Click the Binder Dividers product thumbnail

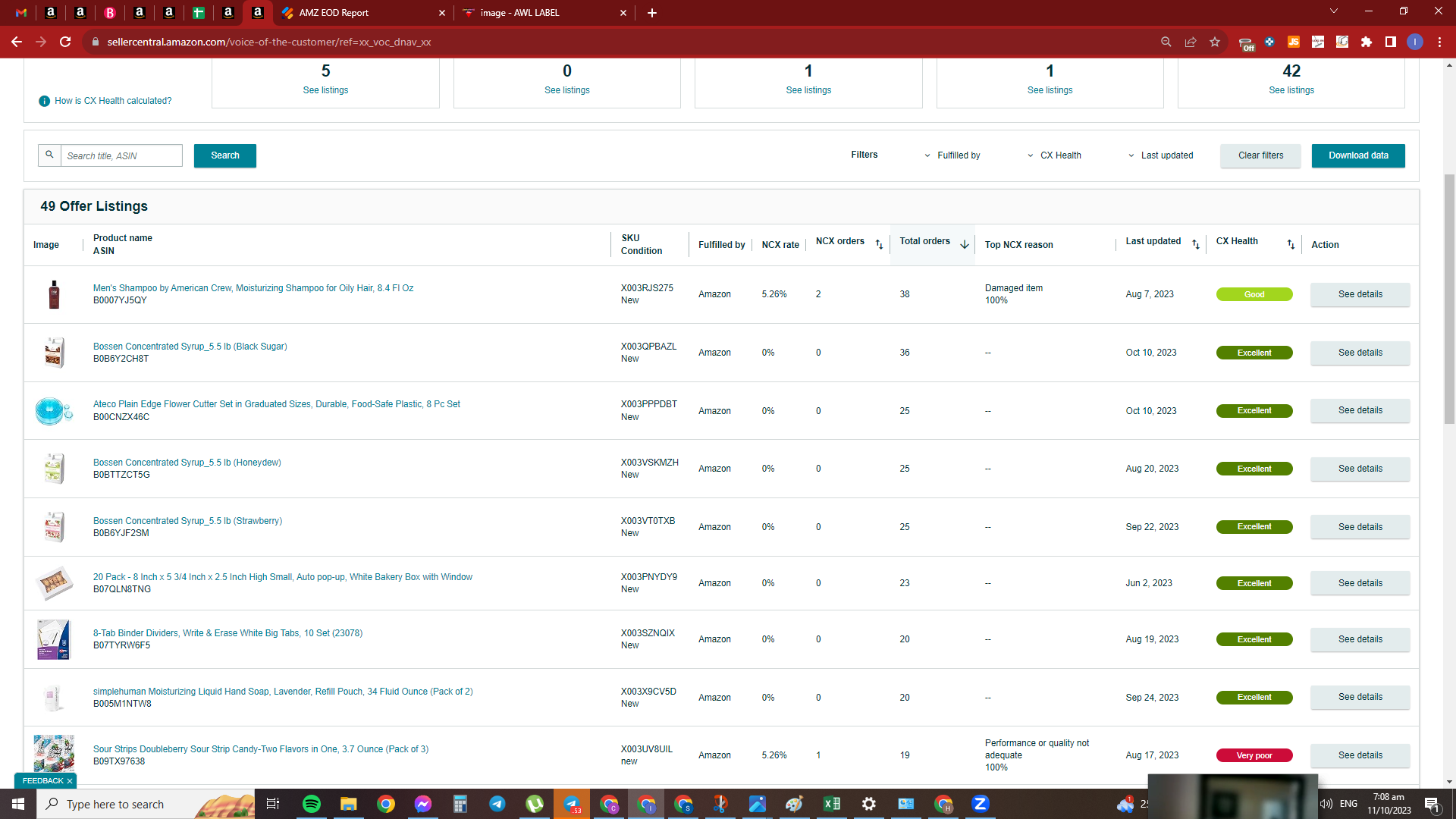tap(54, 639)
